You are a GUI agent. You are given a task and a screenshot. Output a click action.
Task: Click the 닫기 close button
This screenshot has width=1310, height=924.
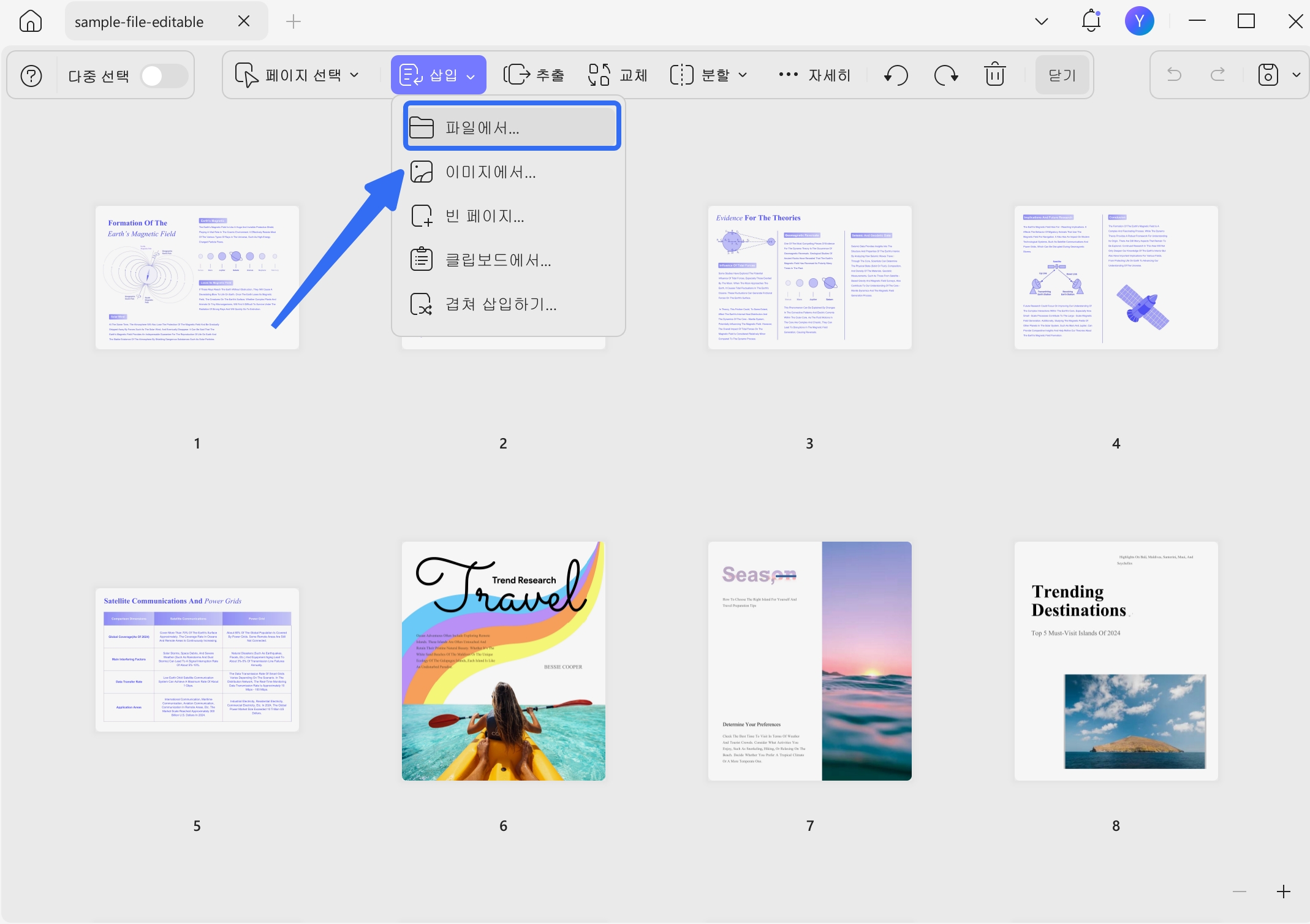point(1062,75)
